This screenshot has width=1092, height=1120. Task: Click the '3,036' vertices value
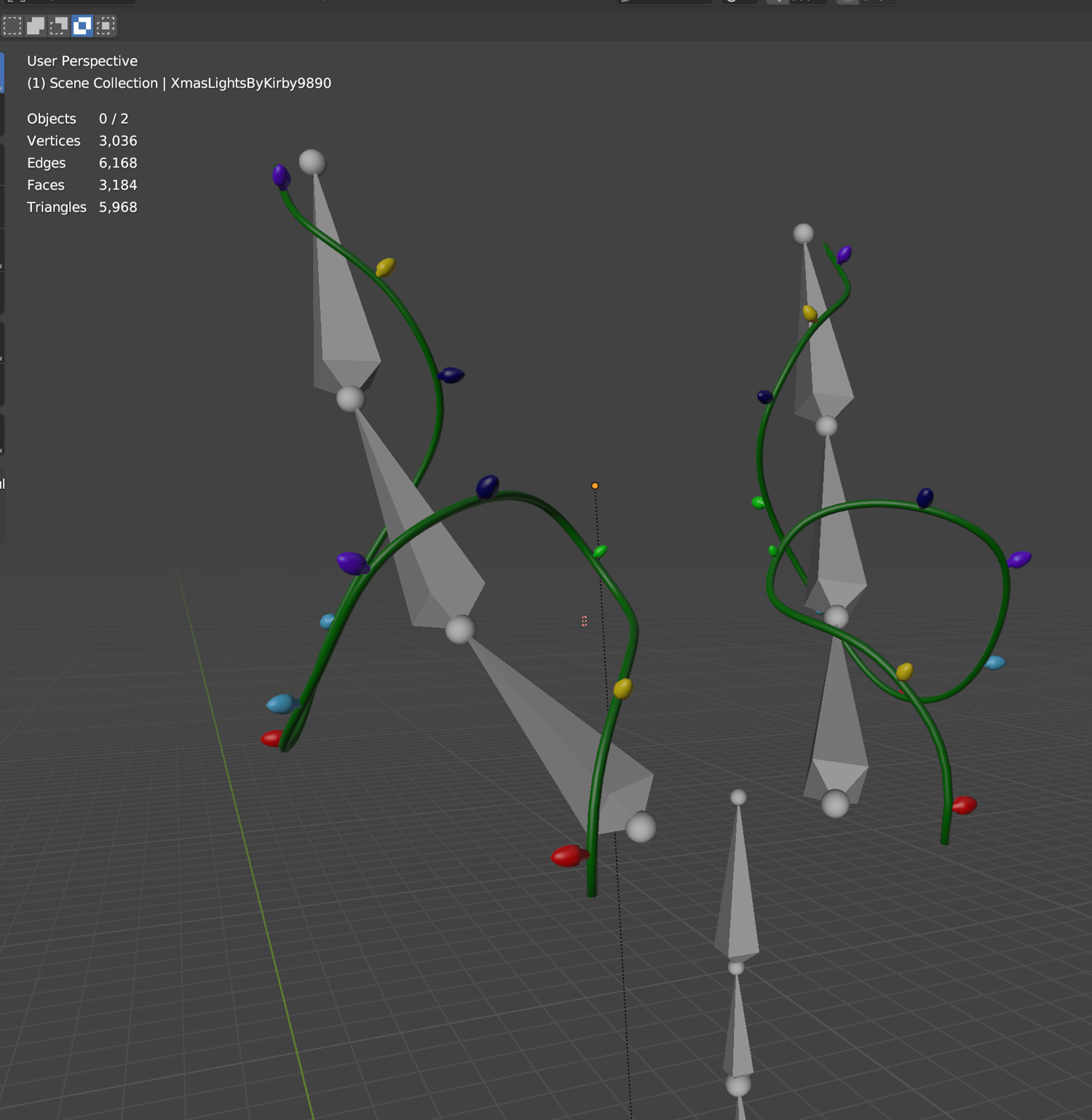coord(118,141)
